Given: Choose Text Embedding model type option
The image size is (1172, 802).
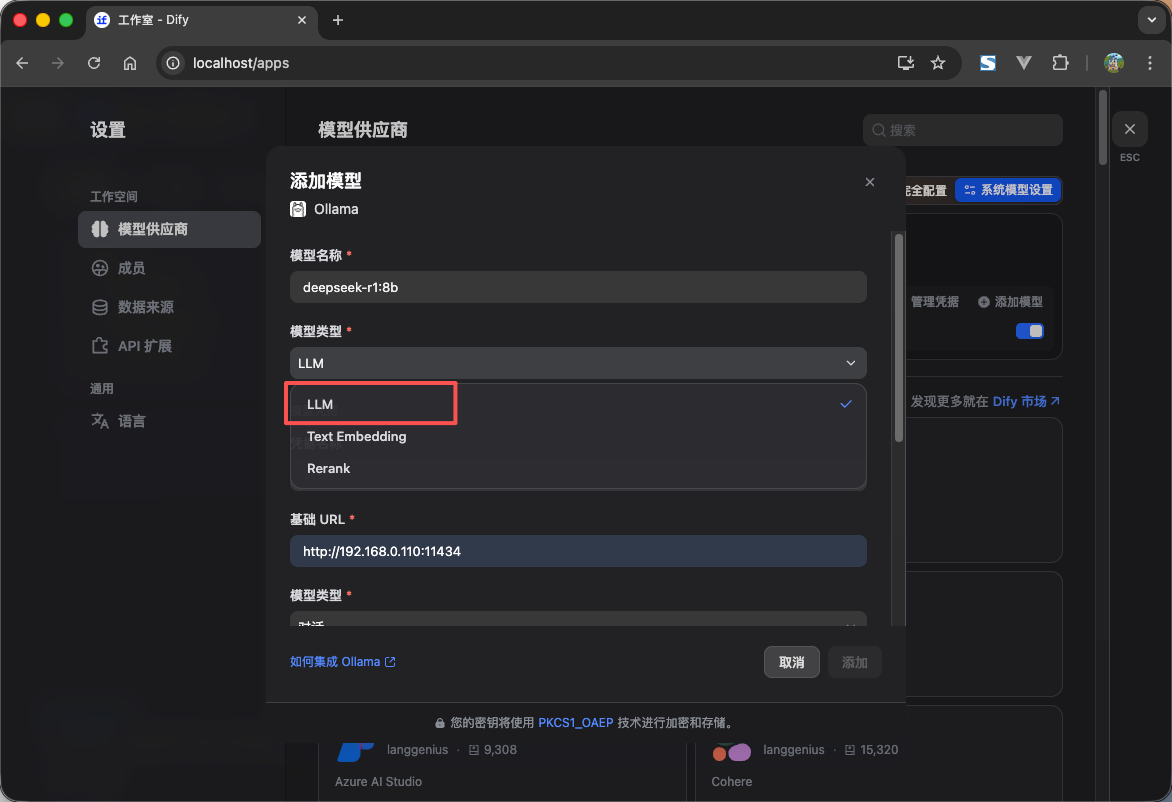Looking at the screenshot, I should coord(578,436).
